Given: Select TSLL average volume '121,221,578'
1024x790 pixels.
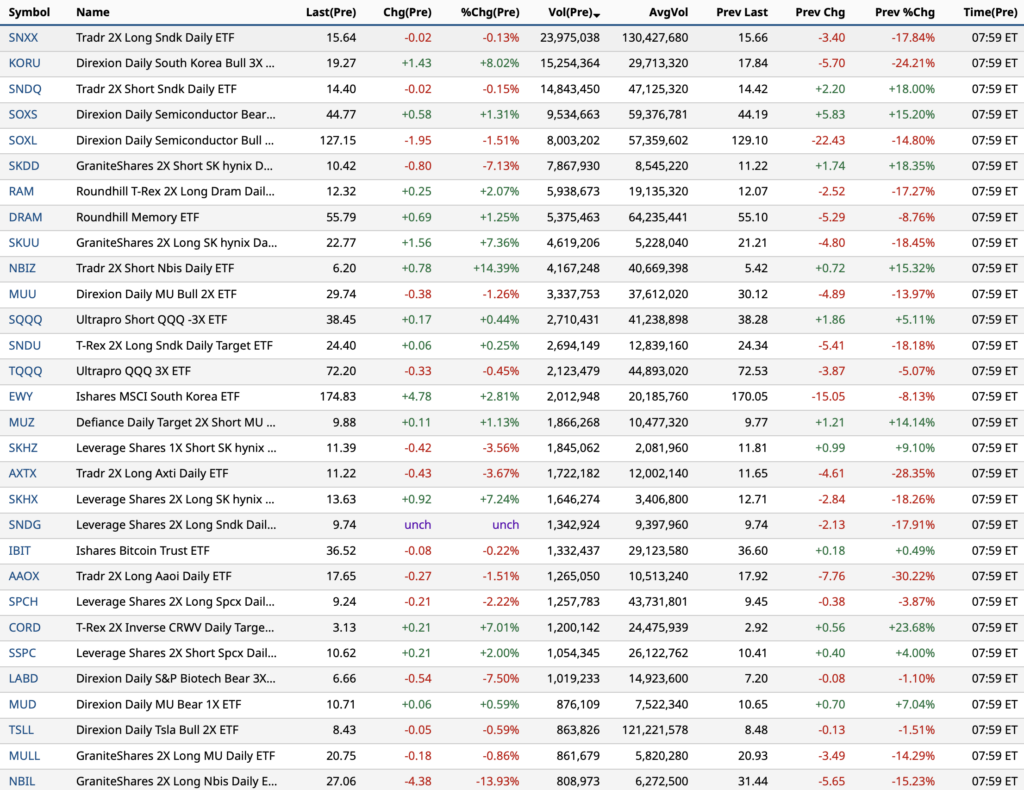Looking at the screenshot, I should tap(655, 730).
